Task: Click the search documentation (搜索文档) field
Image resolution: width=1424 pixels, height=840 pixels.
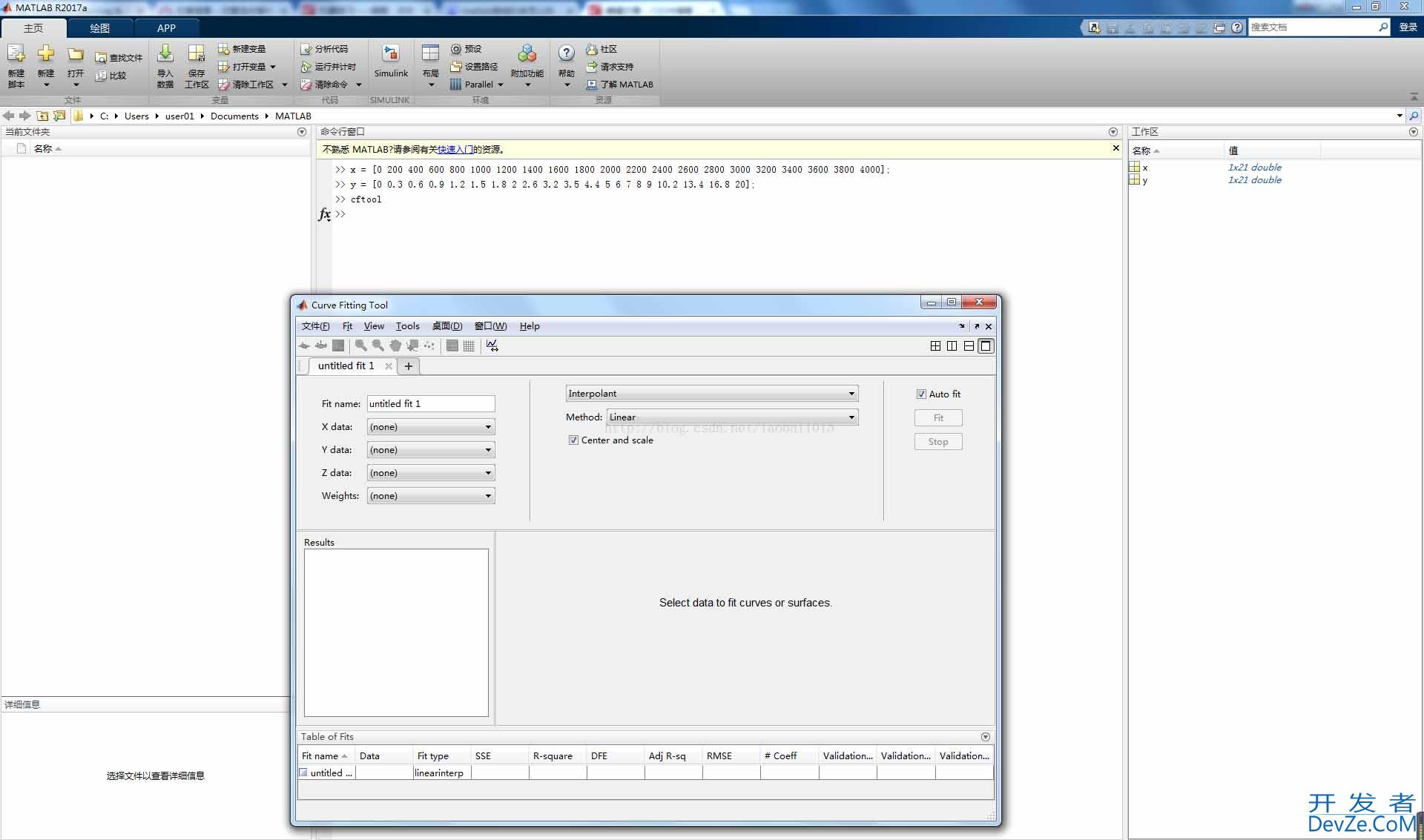Action: [x=1313, y=27]
